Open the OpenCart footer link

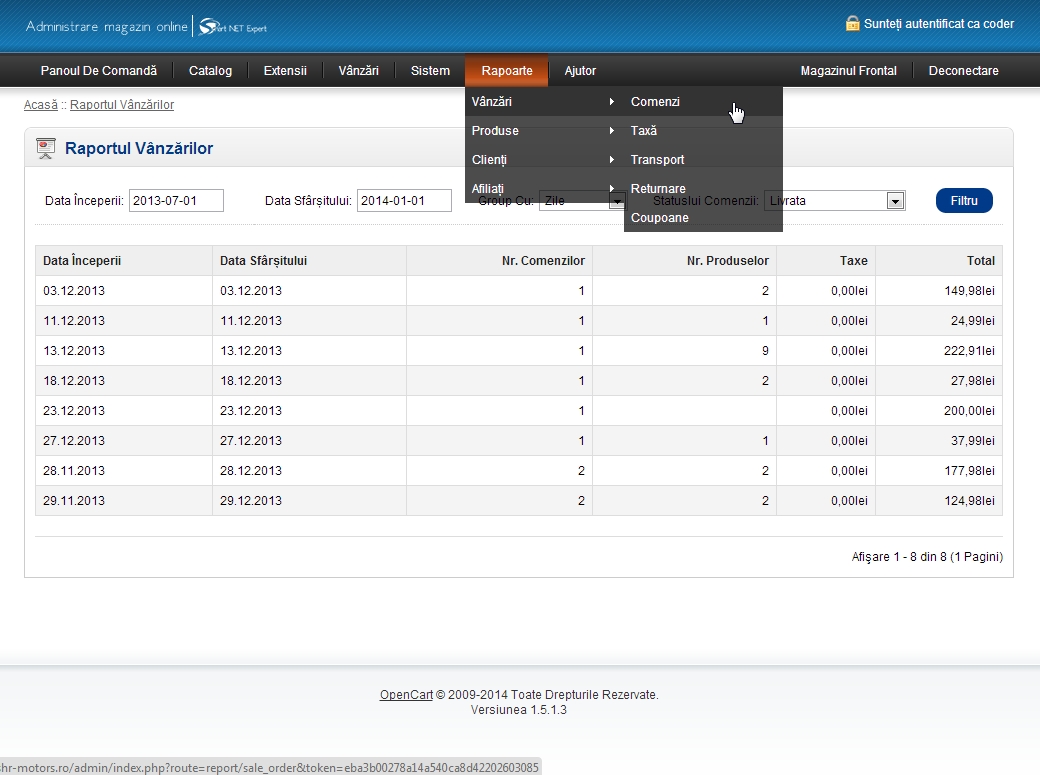click(x=406, y=695)
